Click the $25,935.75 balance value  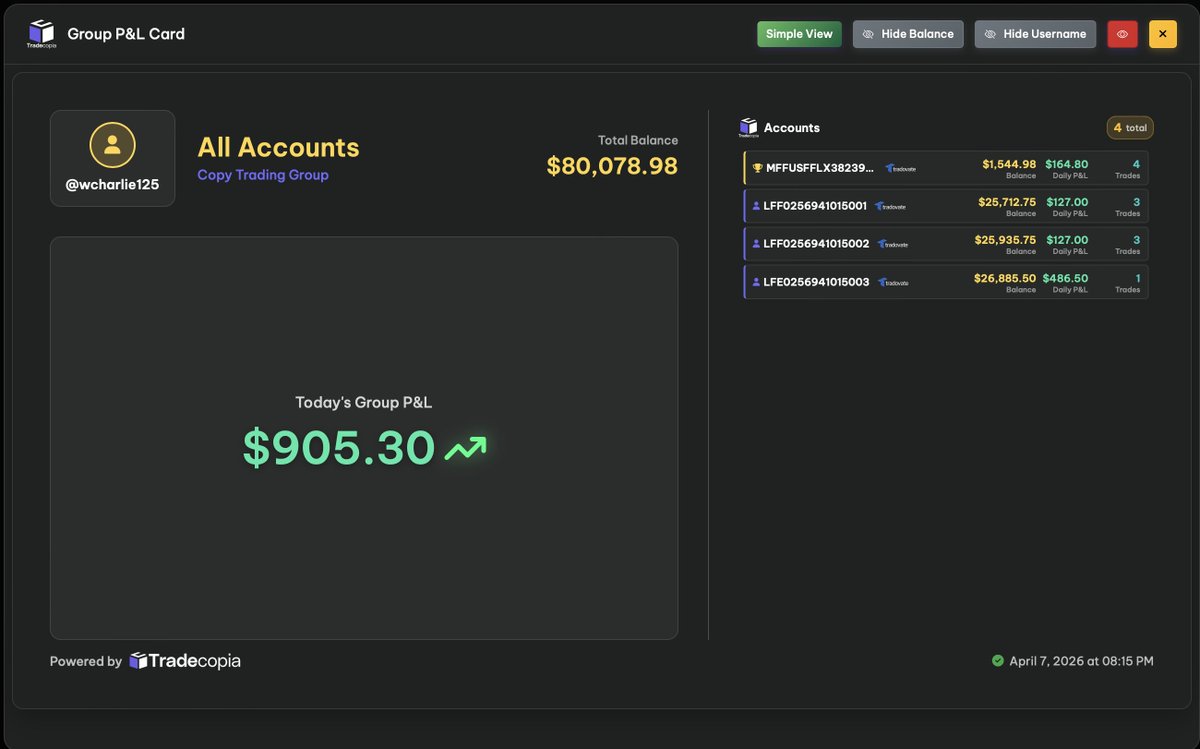point(1006,240)
